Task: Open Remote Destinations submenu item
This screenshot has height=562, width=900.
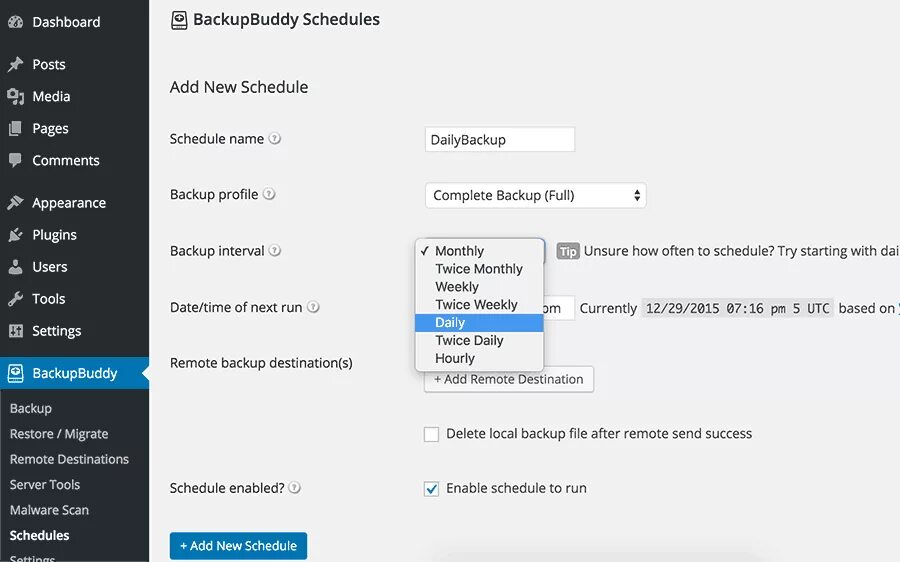Action: (x=69, y=459)
